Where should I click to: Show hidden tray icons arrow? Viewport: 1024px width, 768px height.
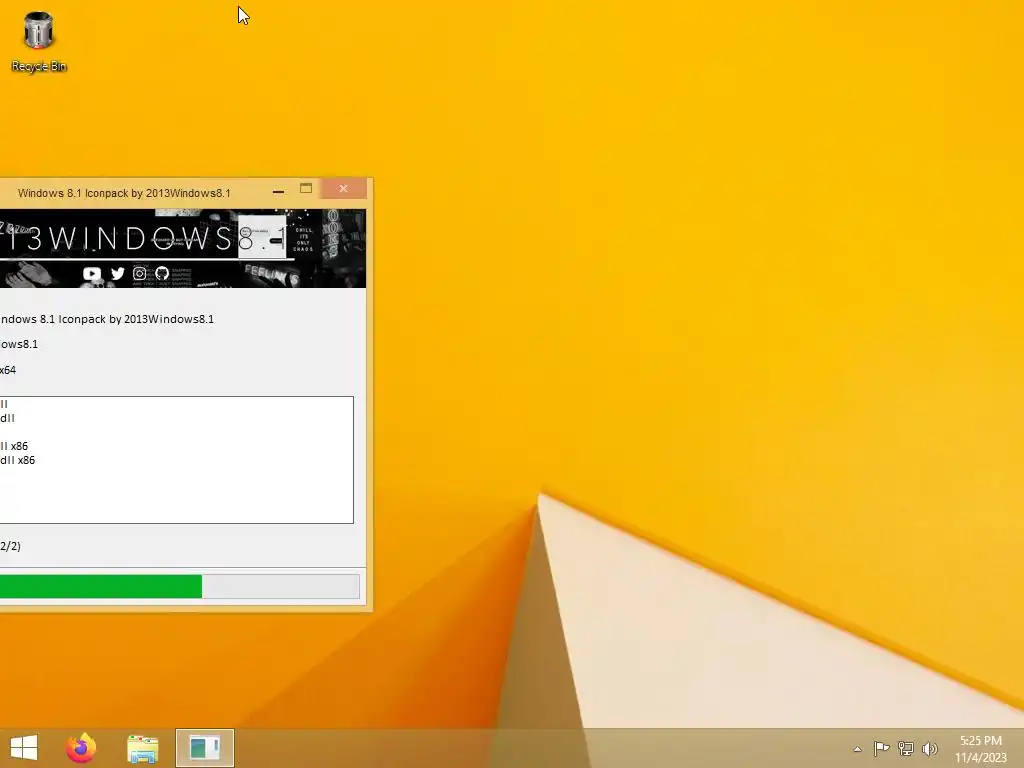(x=857, y=749)
